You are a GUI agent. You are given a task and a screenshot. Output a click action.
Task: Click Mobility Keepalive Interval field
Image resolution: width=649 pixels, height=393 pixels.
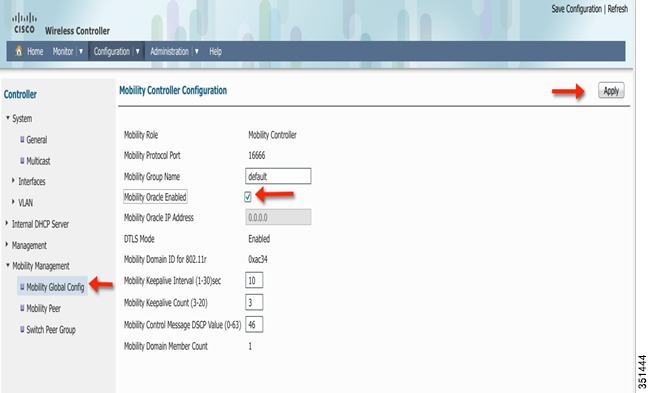point(254,280)
